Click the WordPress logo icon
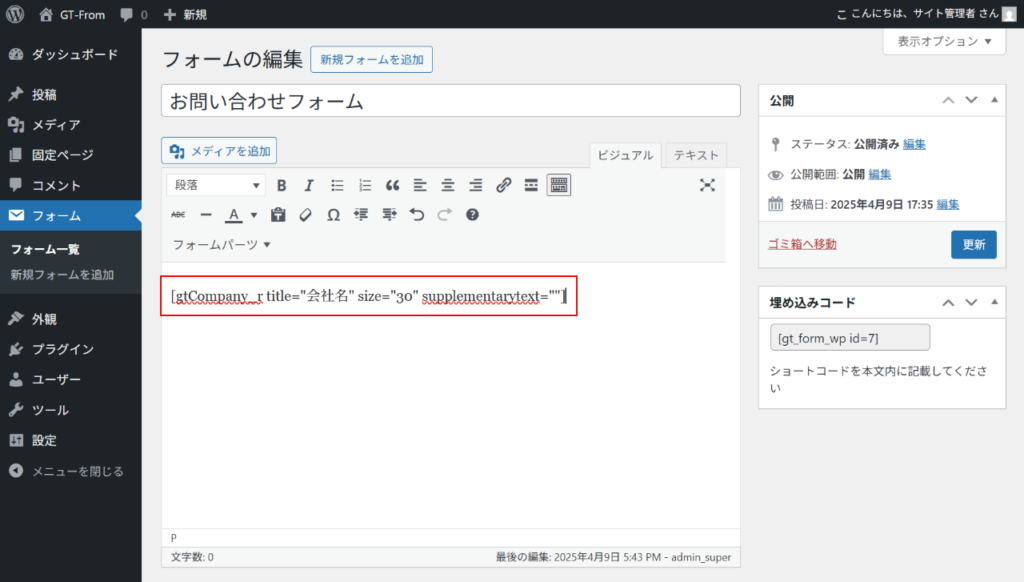This screenshot has width=1024, height=582. pos(15,14)
